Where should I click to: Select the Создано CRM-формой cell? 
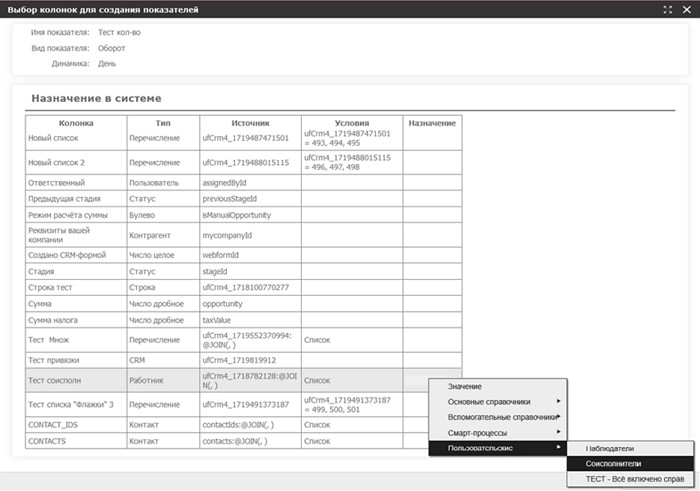point(76,255)
